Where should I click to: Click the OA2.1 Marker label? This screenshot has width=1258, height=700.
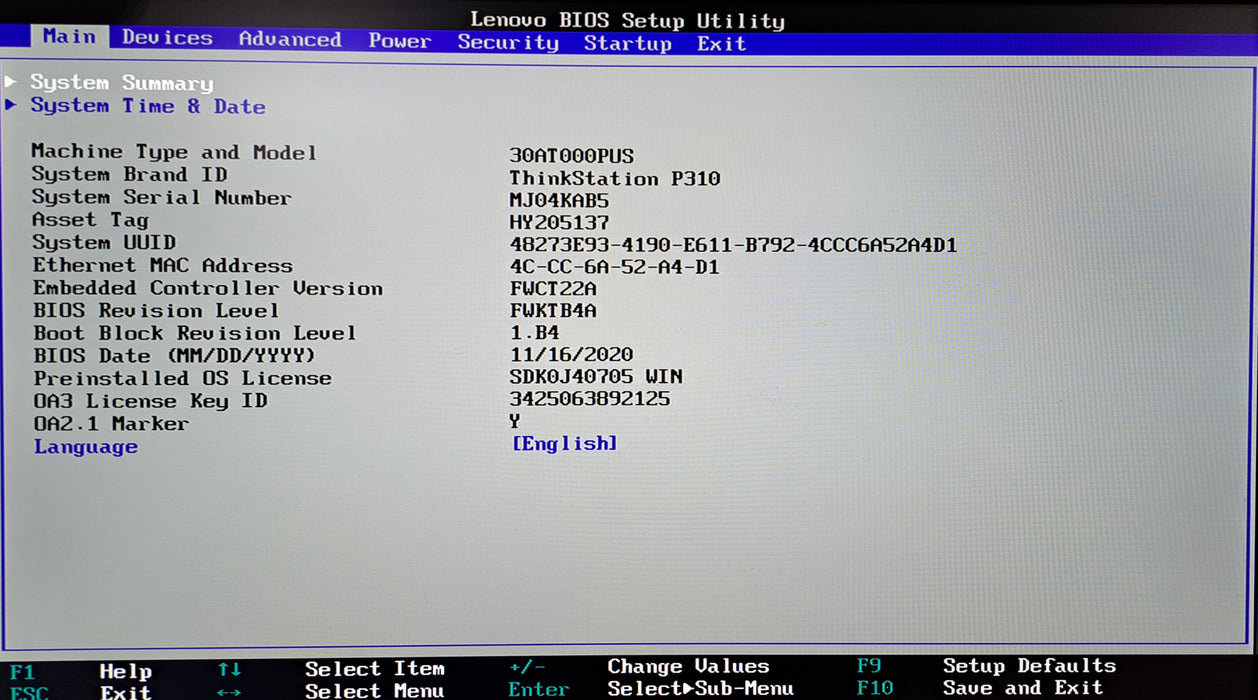pyautogui.click(x=111, y=424)
